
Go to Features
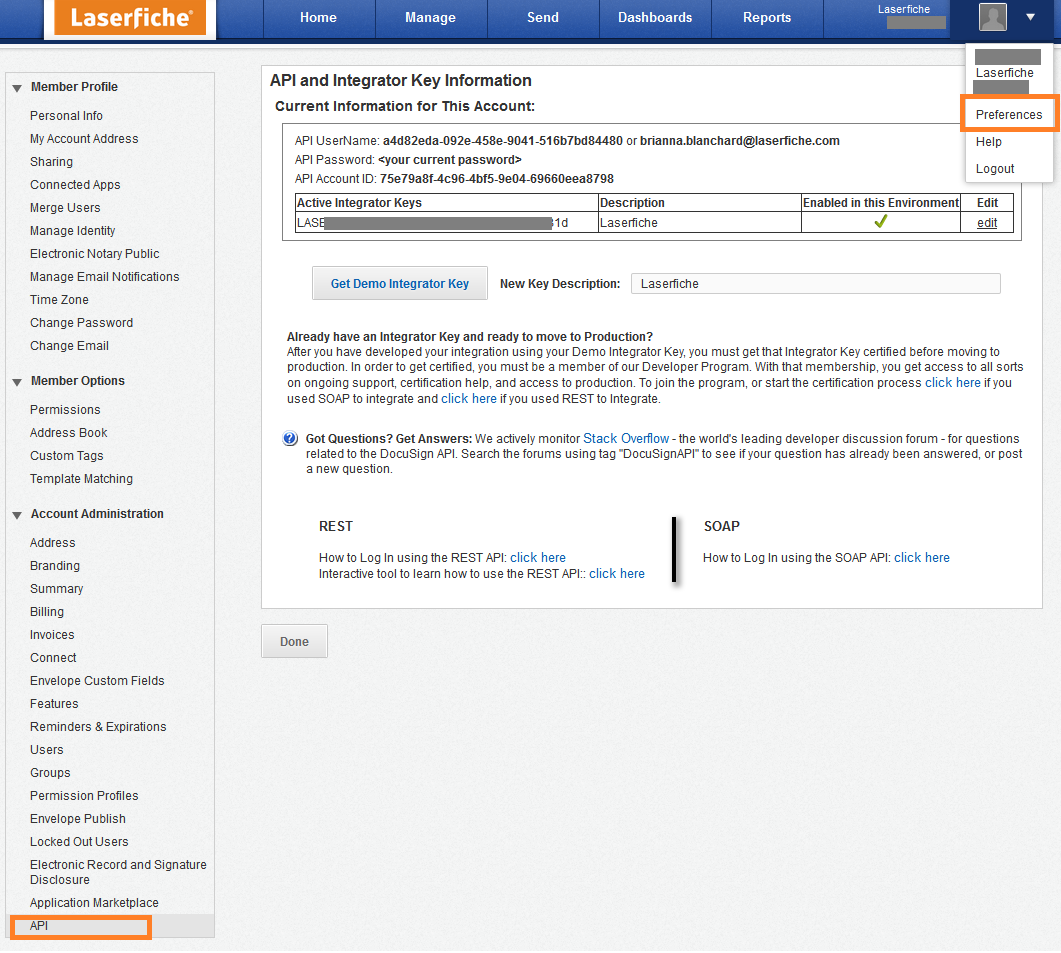point(54,704)
